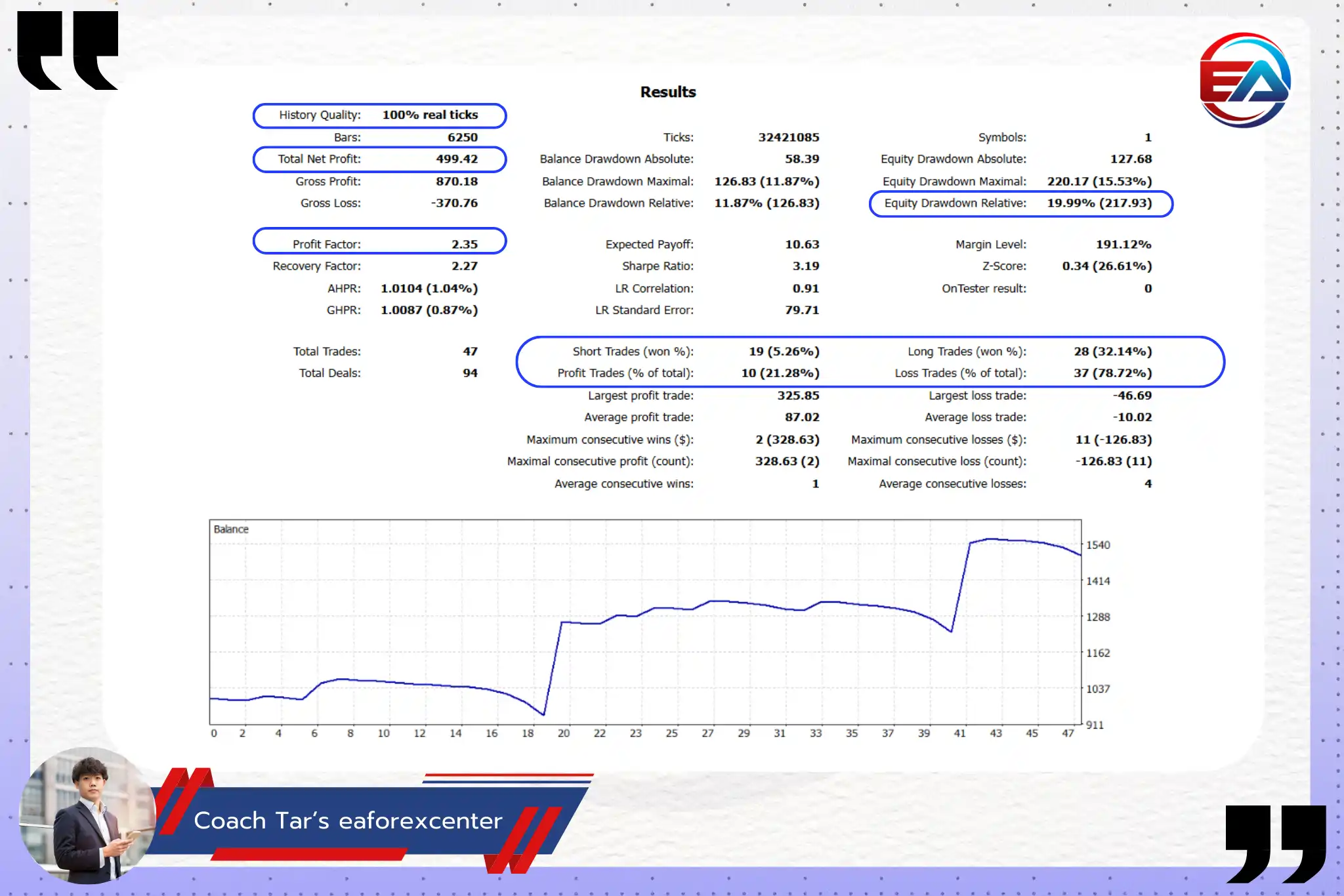Click Short Trades value 19 (5.26%)
Viewport: 1344px width, 896px height.
784,351
